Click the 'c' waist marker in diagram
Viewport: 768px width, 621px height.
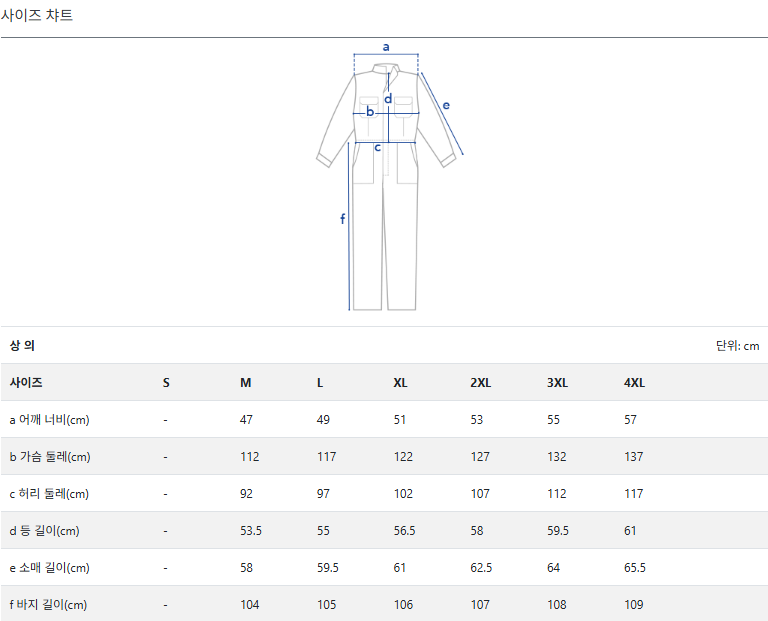[377, 148]
